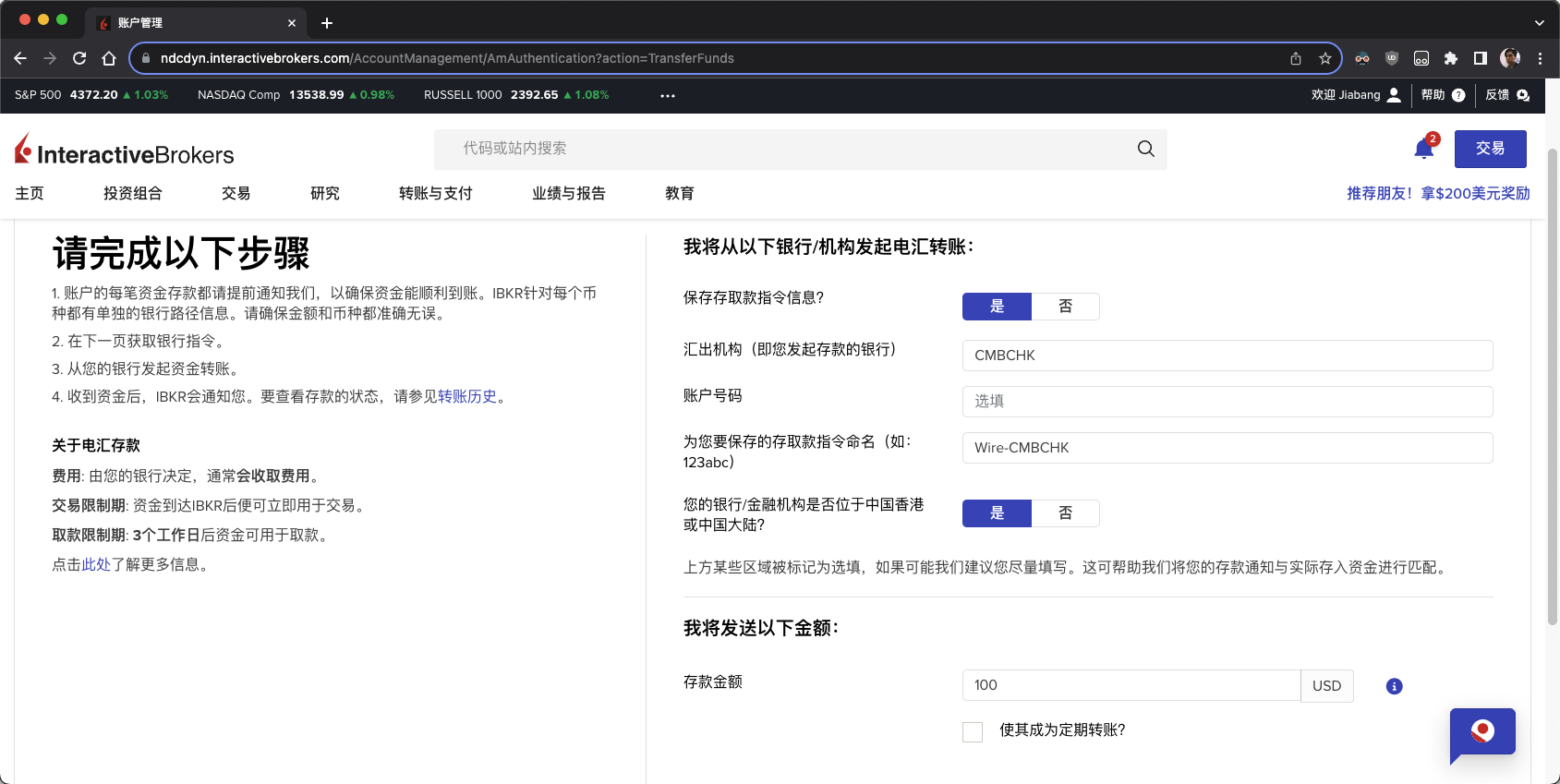Open the chat assistant widget
The image size is (1560, 784).
tap(1481, 732)
